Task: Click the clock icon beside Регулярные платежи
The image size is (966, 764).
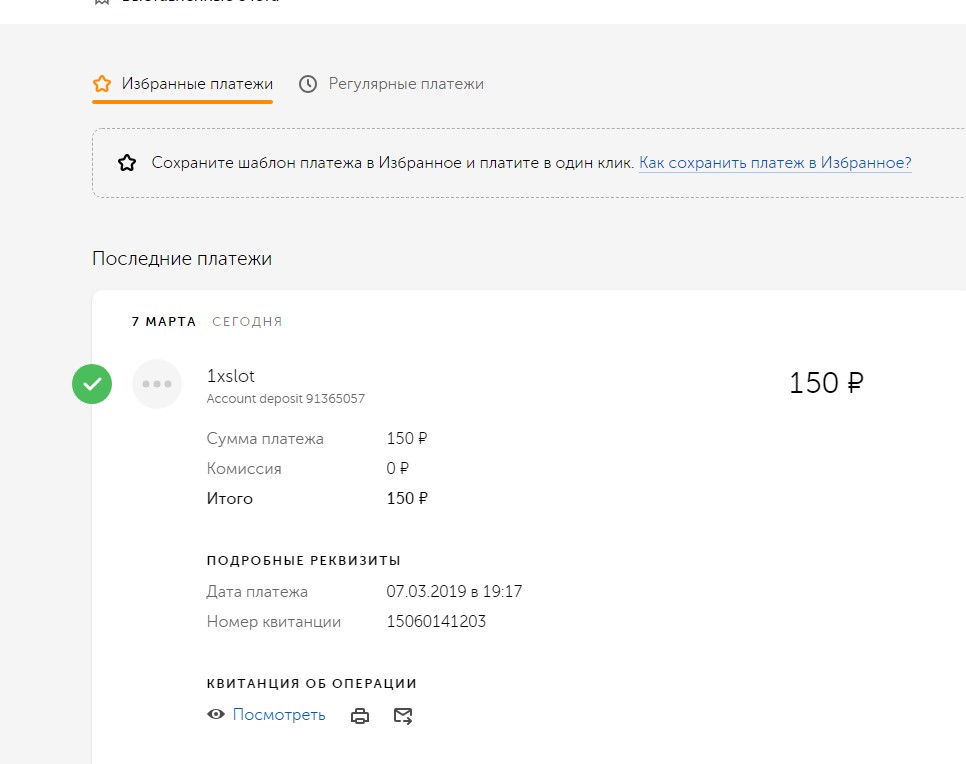Action: (308, 84)
